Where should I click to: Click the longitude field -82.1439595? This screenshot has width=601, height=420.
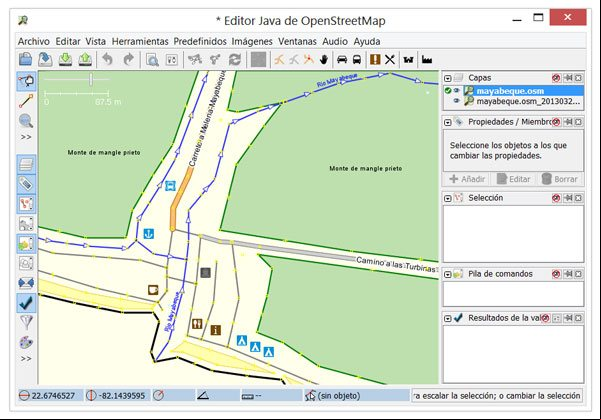[118, 395]
